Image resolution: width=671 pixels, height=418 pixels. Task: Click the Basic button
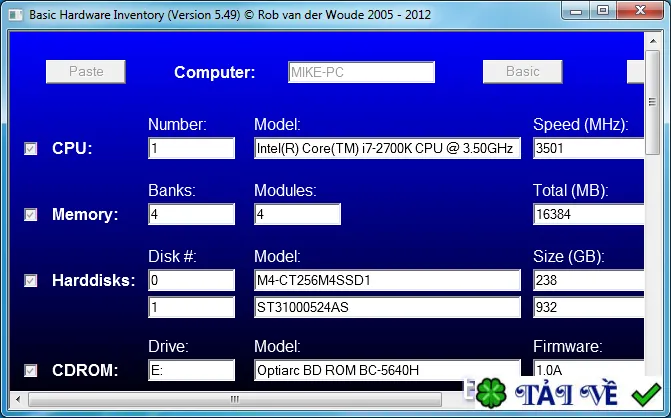click(523, 71)
